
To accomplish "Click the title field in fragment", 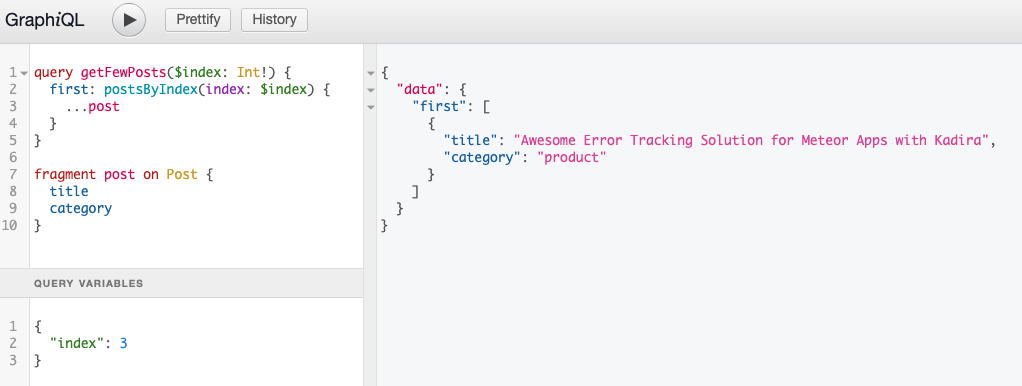I will [69, 191].
